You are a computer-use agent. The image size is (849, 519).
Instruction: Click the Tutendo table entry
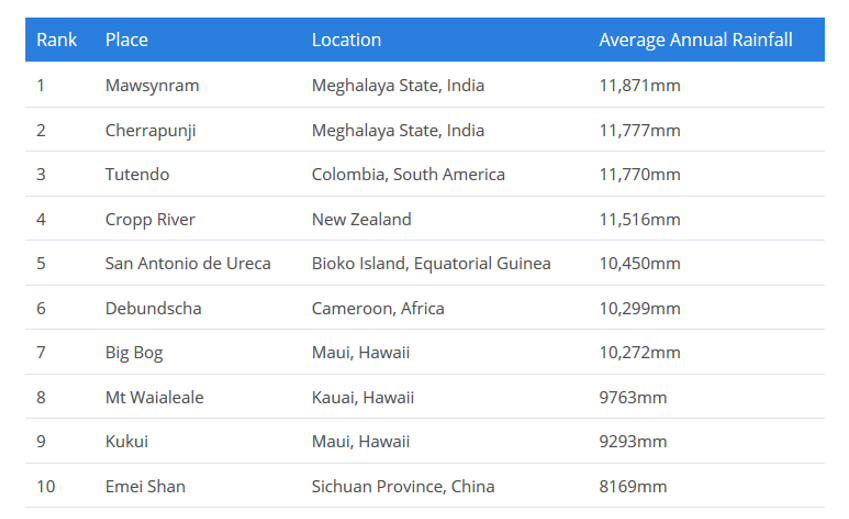click(x=137, y=175)
